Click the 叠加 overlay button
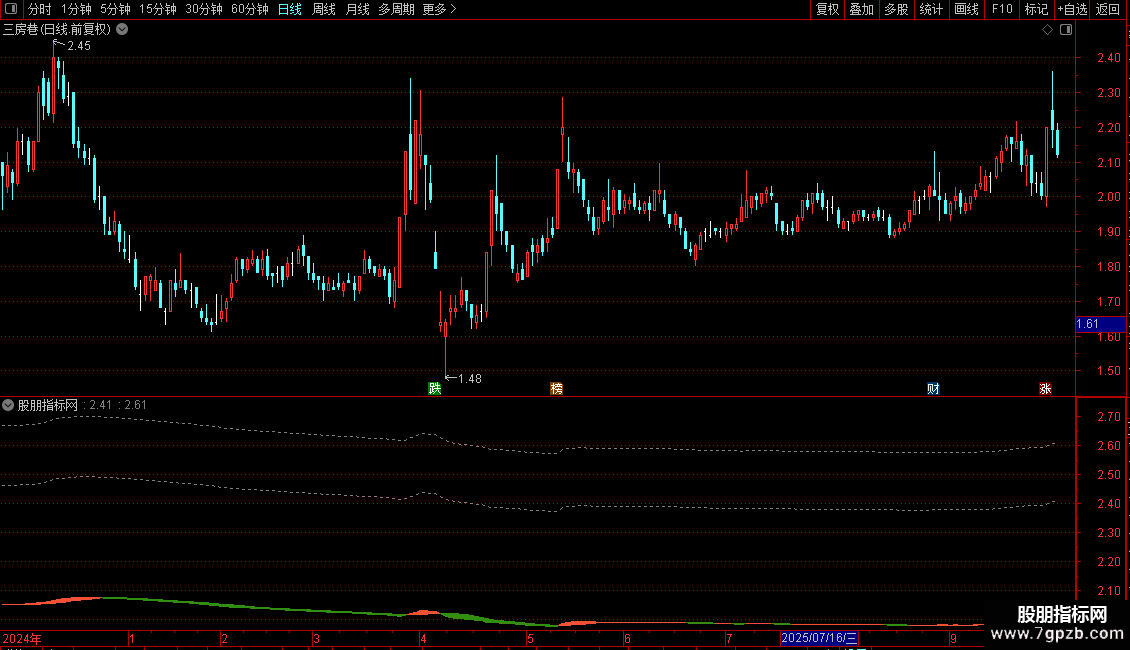Screen dimensions: 1130x650 862,9
